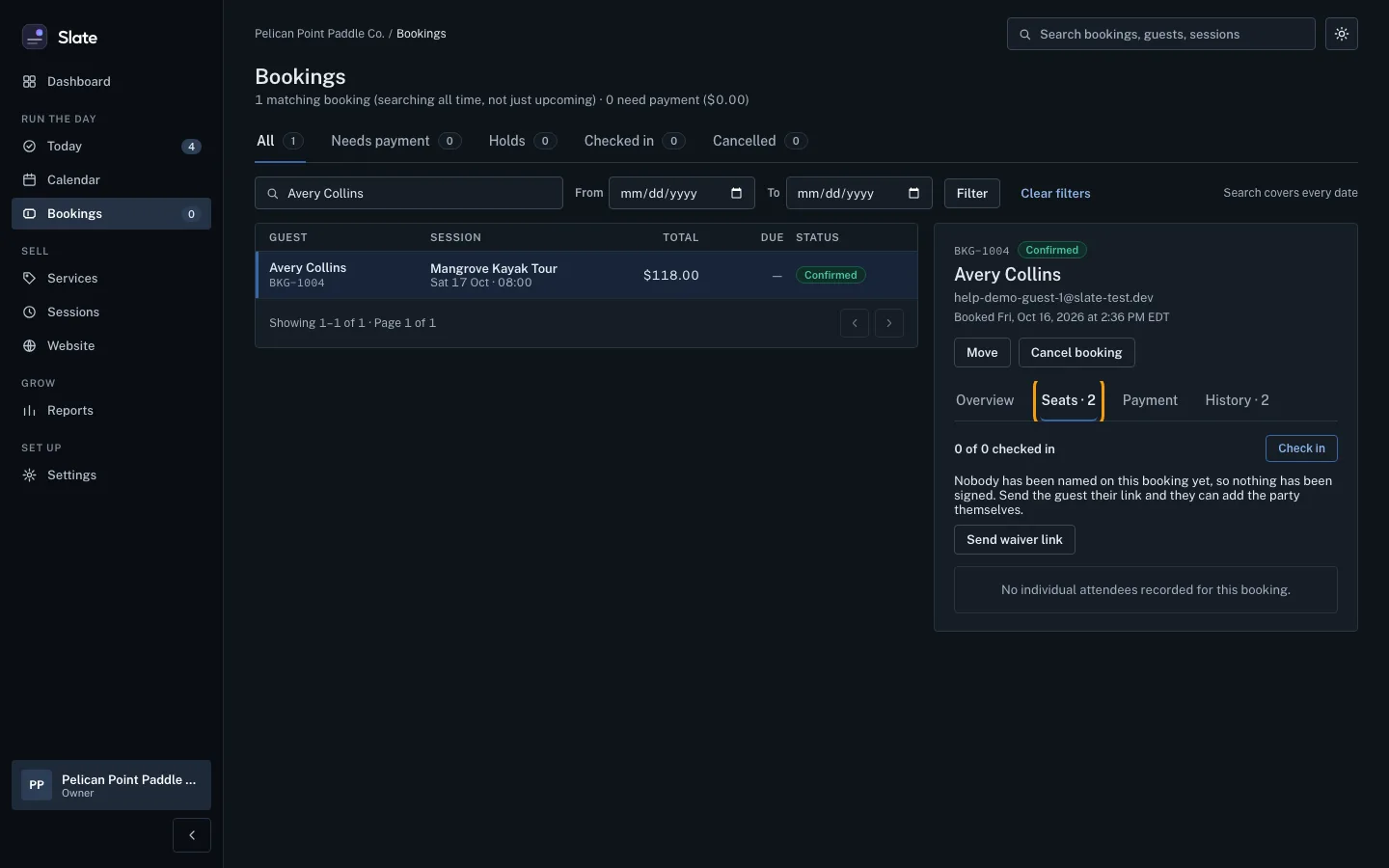Go to the next page of bookings
The image size is (1389, 868).
pyautogui.click(x=889, y=323)
